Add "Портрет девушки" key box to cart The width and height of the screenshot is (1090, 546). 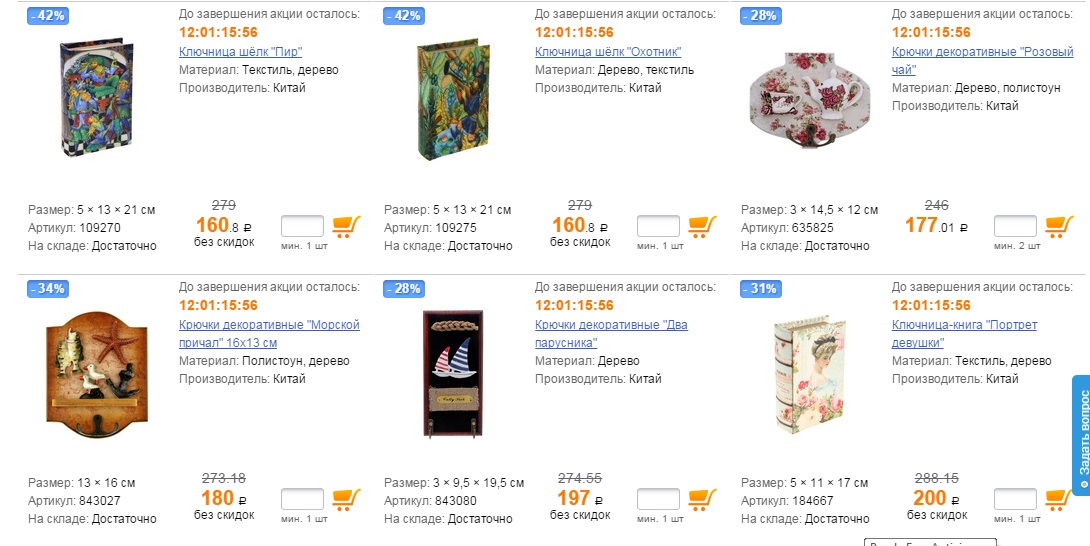coord(1059,499)
